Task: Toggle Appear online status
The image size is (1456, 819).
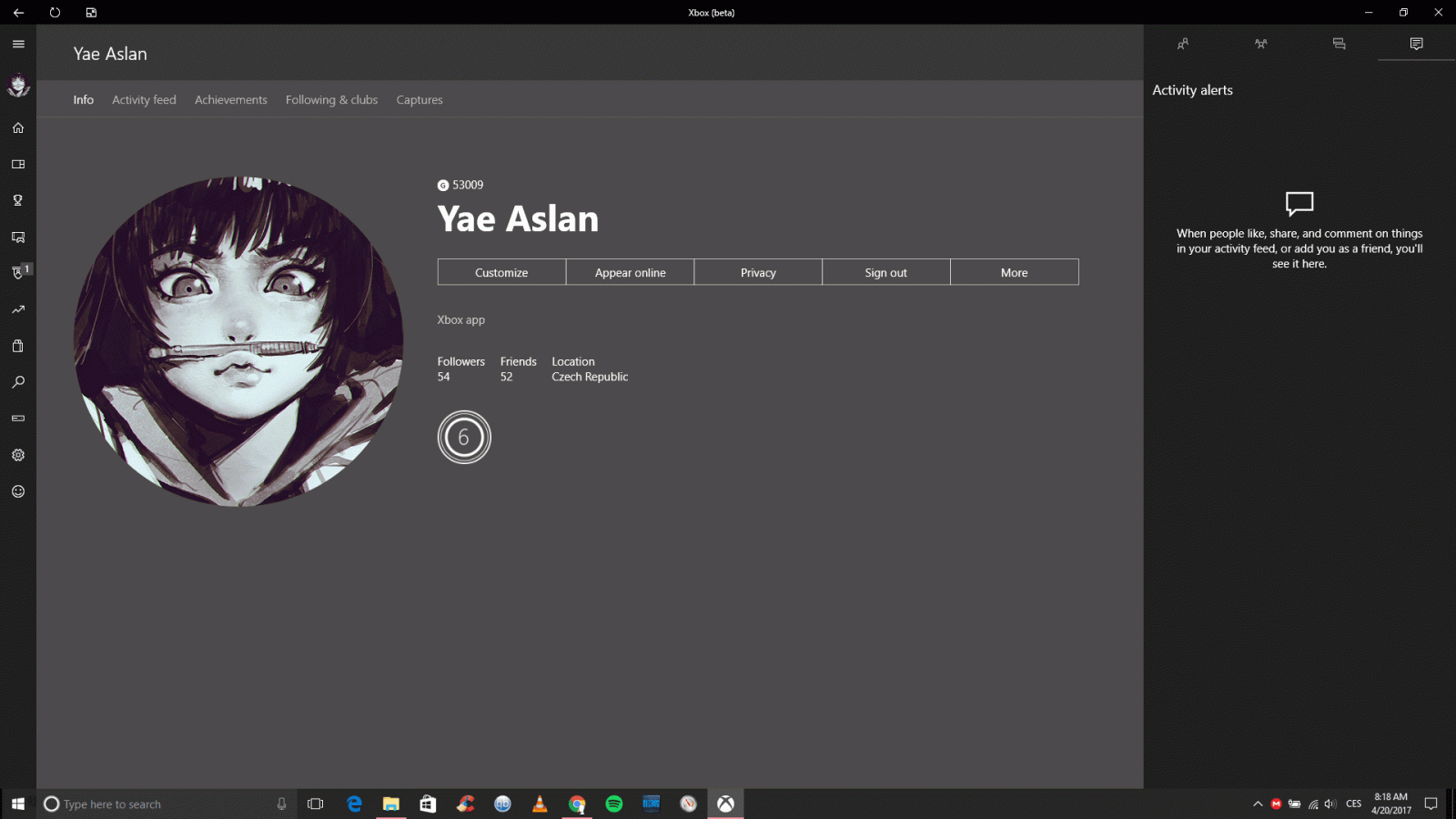Action: click(629, 271)
